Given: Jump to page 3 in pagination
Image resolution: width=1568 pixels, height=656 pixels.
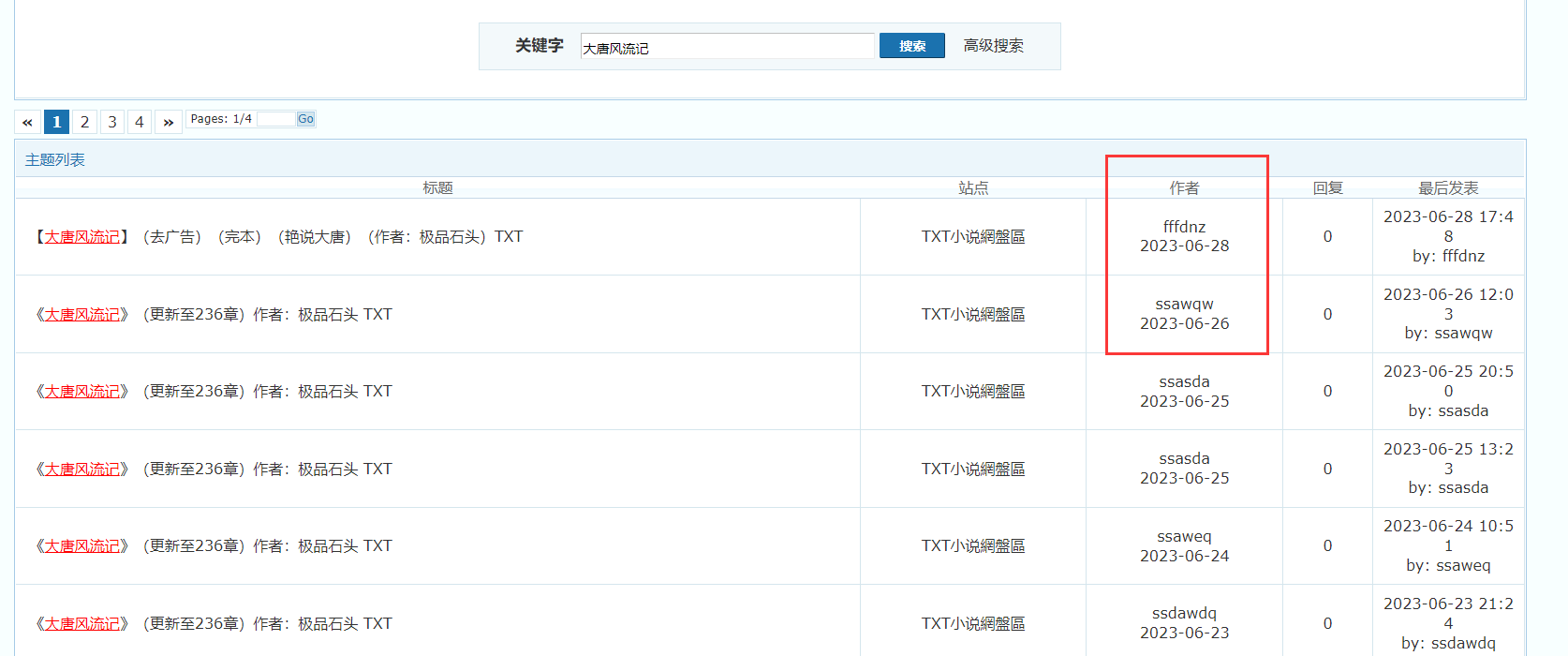Looking at the screenshot, I should click(111, 122).
